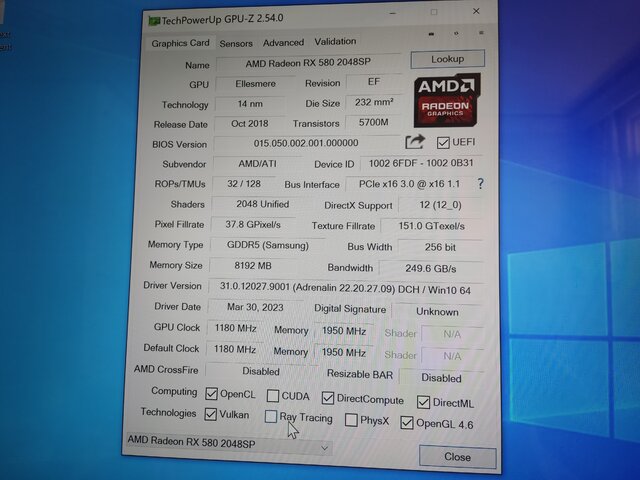Toggle the PhysX checkbox
Image resolution: width=640 pixels, height=480 pixels.
351,420
